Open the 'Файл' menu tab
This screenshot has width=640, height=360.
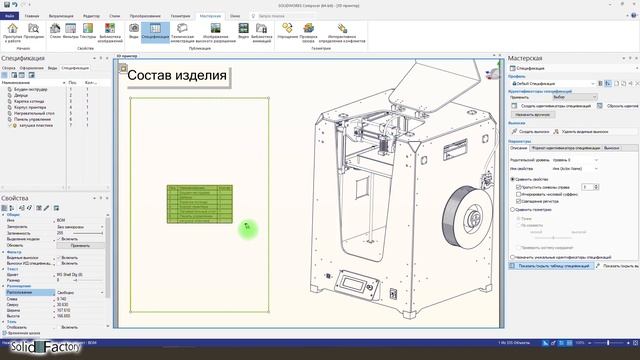tap(9, 16)
